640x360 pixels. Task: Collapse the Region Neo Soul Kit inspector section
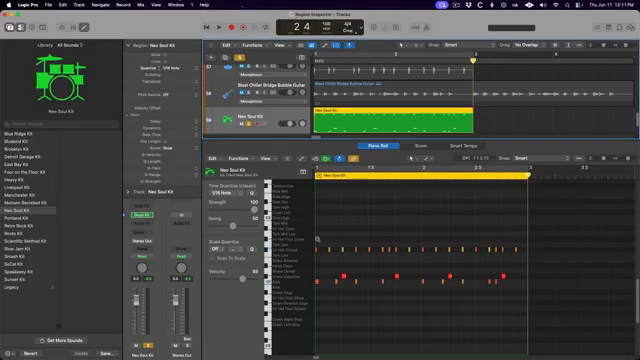tap(128, 45)
